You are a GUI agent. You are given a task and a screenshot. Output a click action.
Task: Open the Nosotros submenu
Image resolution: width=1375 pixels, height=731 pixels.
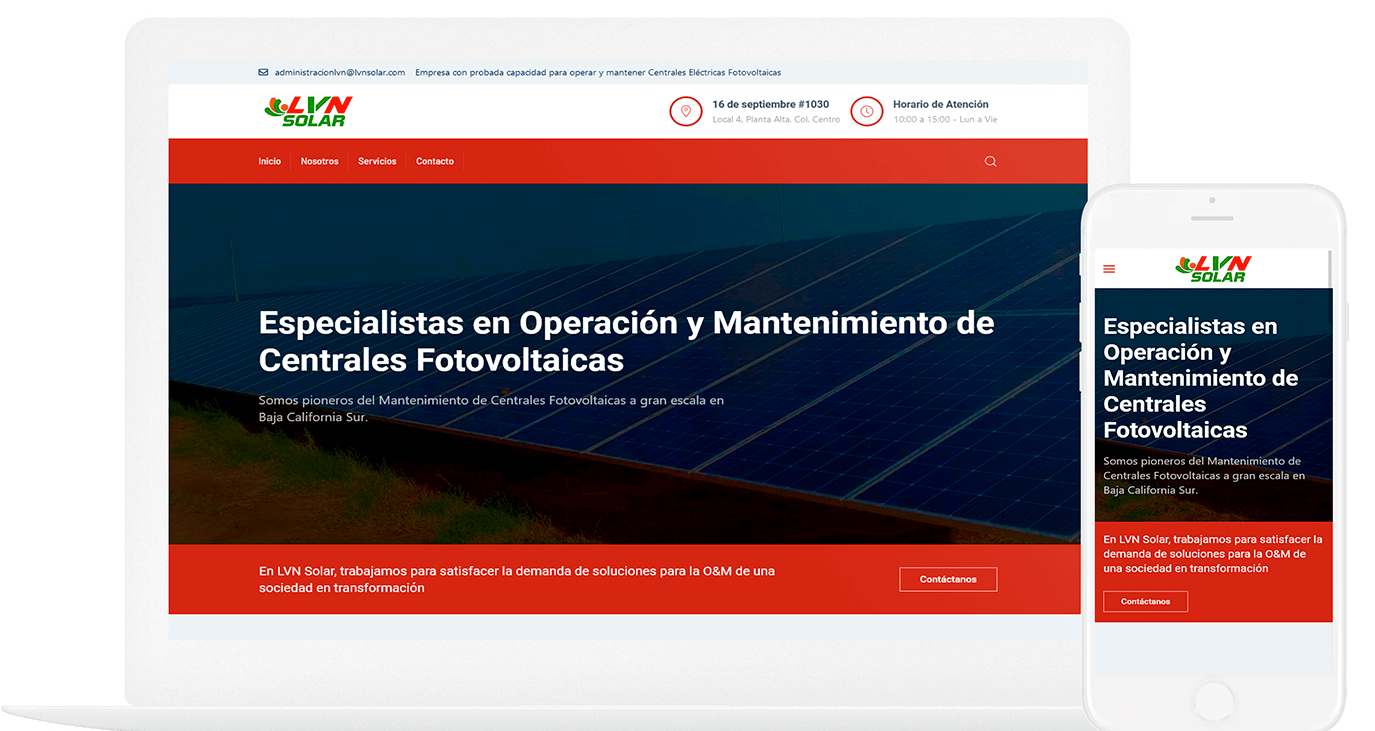tap(319, 160)
